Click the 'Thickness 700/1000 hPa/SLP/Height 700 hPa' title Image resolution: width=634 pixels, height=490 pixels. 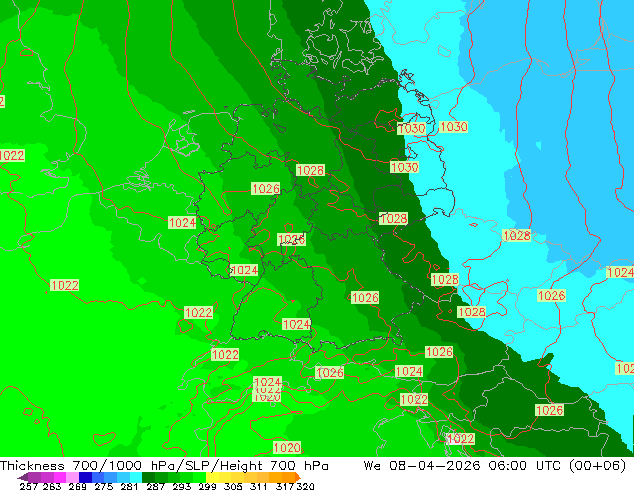point(164,465)
